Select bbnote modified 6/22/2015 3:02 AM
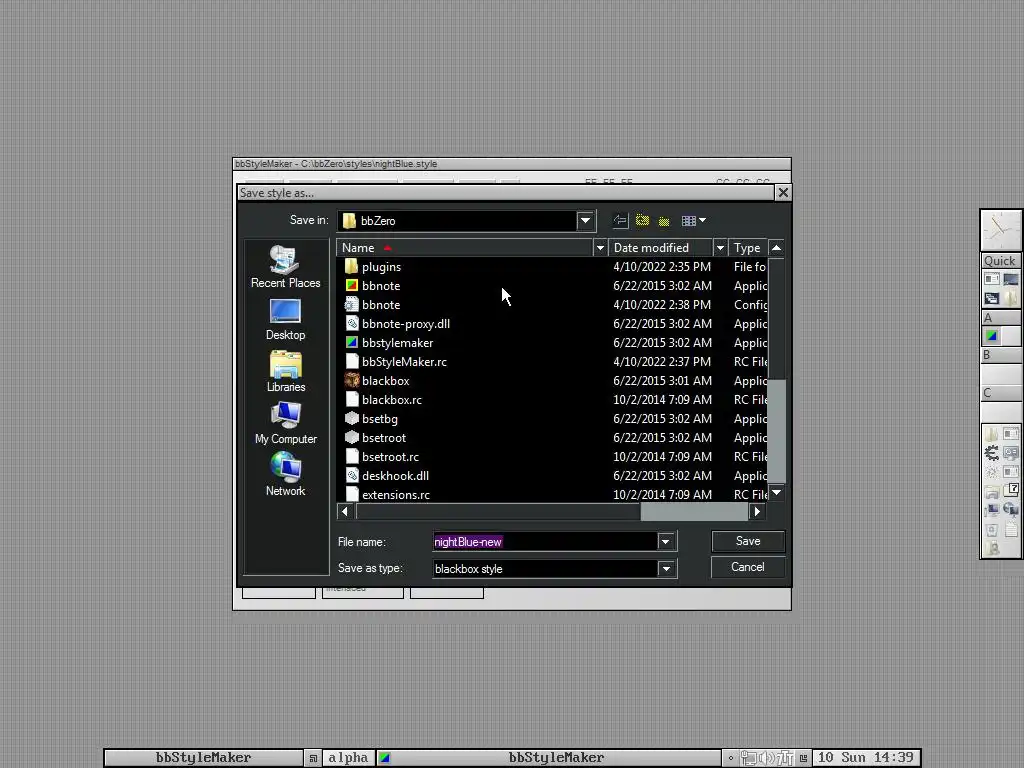 pyautogui.click(x=381, y=286)
